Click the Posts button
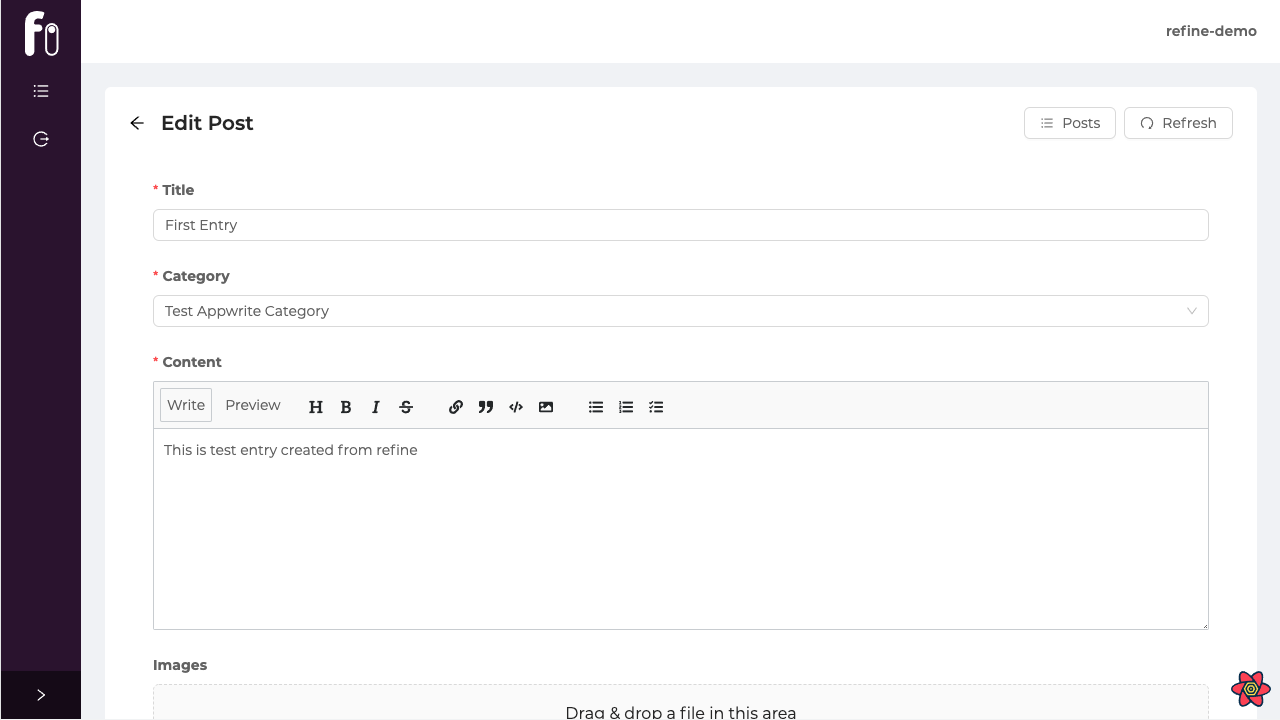Screen dimensions: 1280x720 1069,123
